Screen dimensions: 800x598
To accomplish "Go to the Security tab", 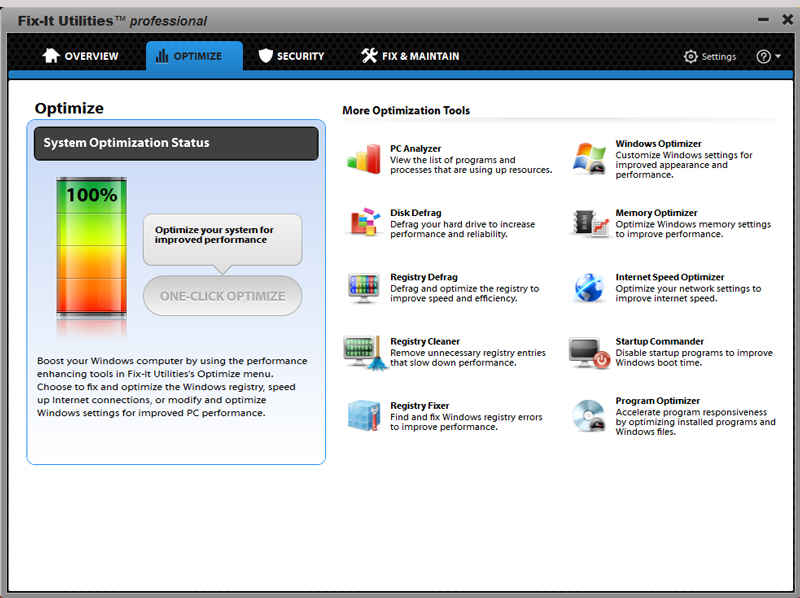I will [291, 56].
